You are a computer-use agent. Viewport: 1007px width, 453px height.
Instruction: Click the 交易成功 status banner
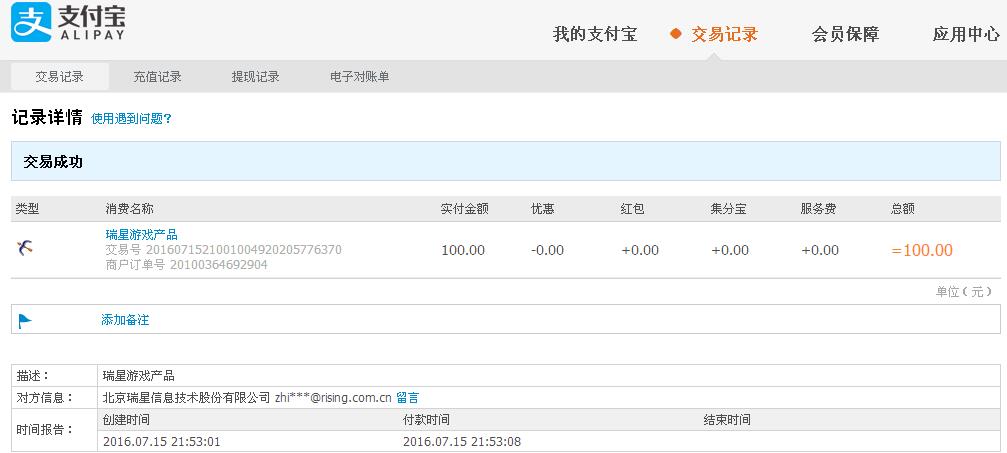pos(505,161)
